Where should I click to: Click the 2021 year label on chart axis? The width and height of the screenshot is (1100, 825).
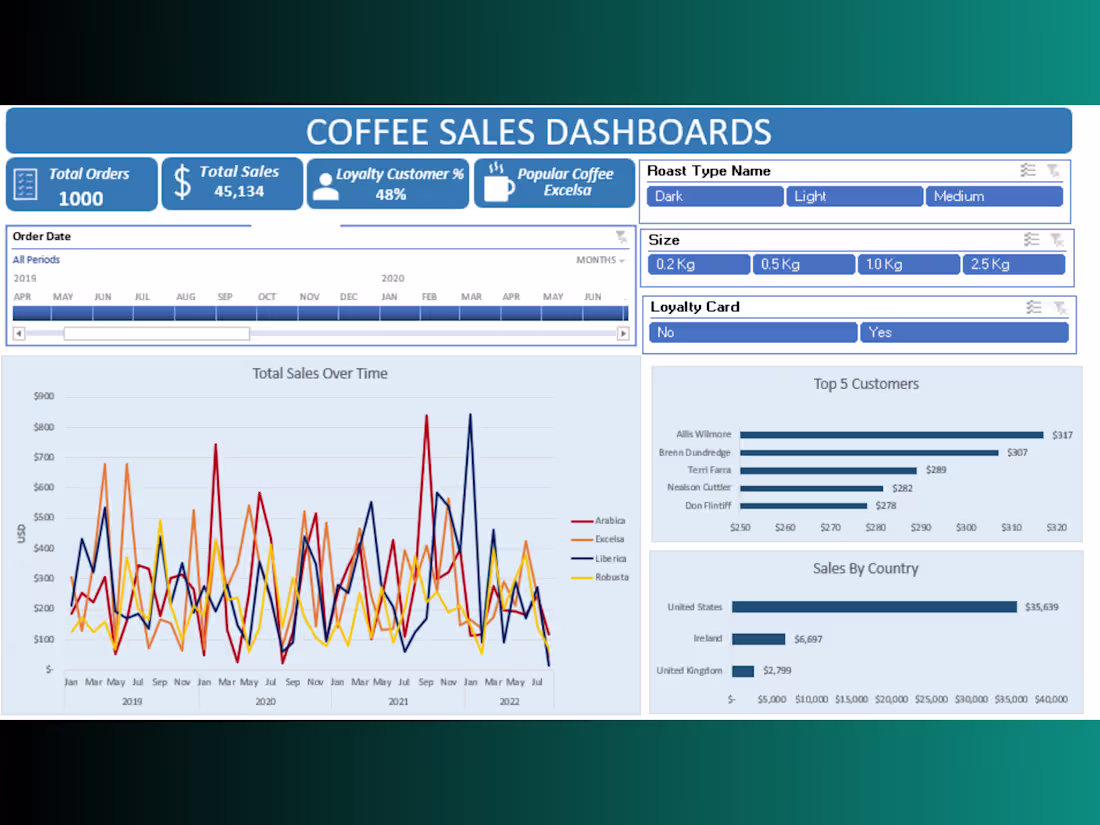tap(398, 701)
